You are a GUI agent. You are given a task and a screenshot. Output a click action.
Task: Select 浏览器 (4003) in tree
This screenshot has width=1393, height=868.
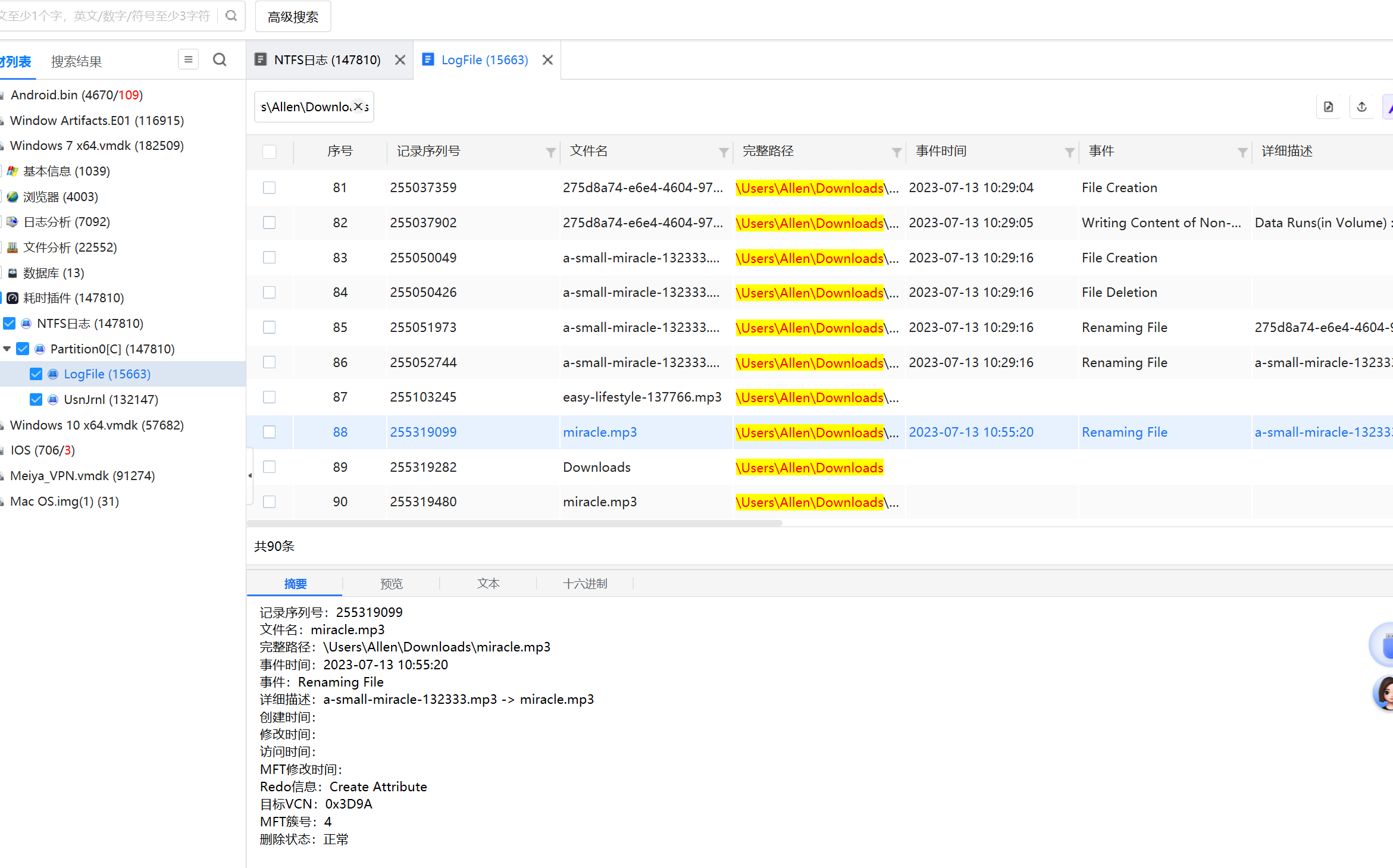(60, 196)
